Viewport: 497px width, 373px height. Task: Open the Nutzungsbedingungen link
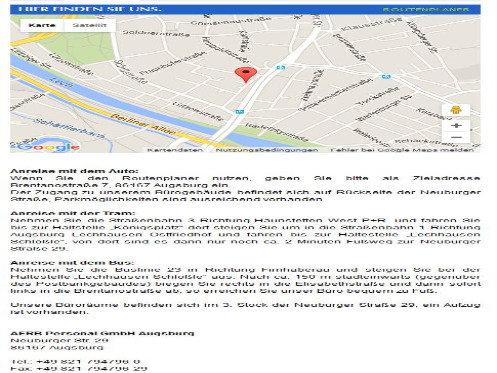click(267, 150)
